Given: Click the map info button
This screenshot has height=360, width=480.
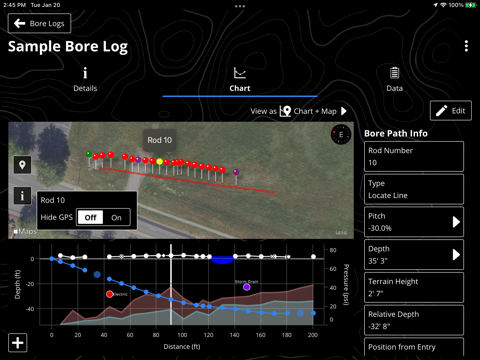Looking at the screenshot, I should click(22, 195).
